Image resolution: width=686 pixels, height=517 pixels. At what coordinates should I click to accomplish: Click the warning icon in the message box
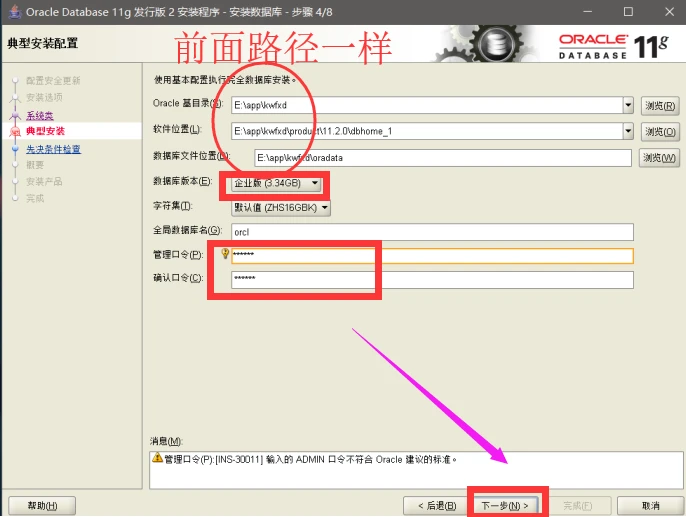(x=158, y=458)
